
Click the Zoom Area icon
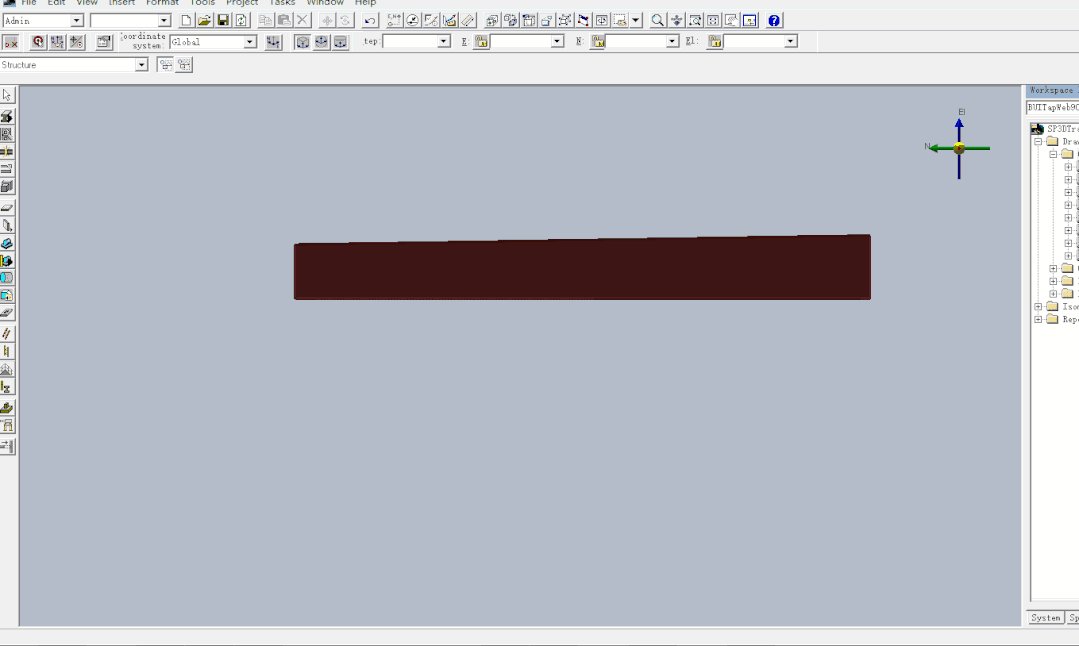(x=695, y=21)
